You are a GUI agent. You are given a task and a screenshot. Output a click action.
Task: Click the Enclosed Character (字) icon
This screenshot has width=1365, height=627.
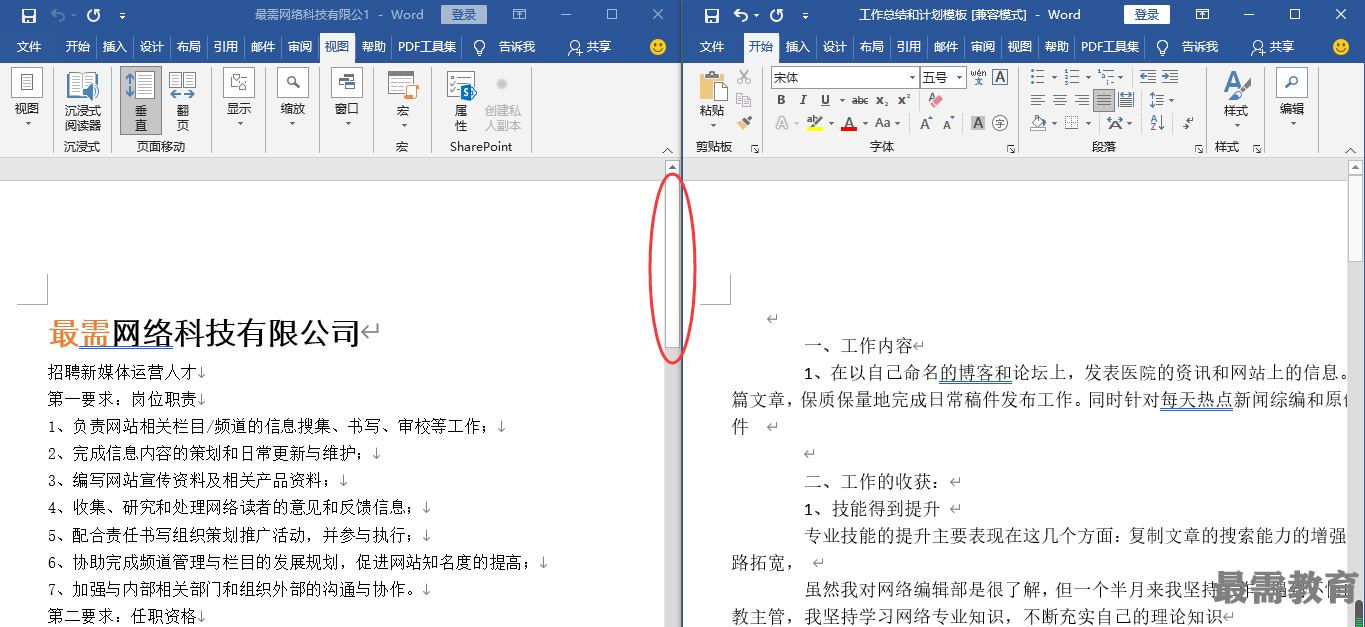click(x=999, y=123)
